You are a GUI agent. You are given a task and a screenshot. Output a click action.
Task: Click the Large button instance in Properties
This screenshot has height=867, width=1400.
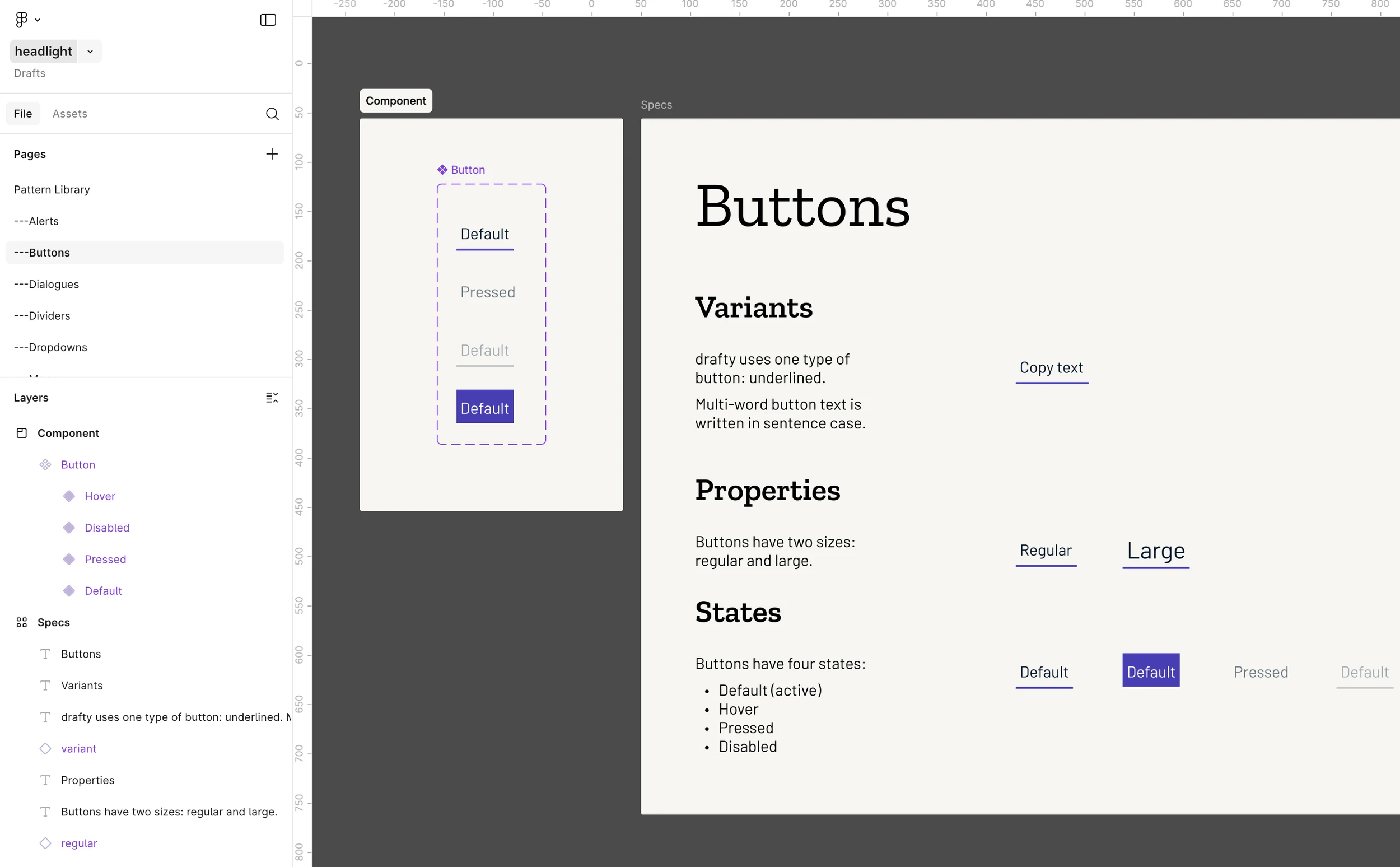coord(1155,551)
